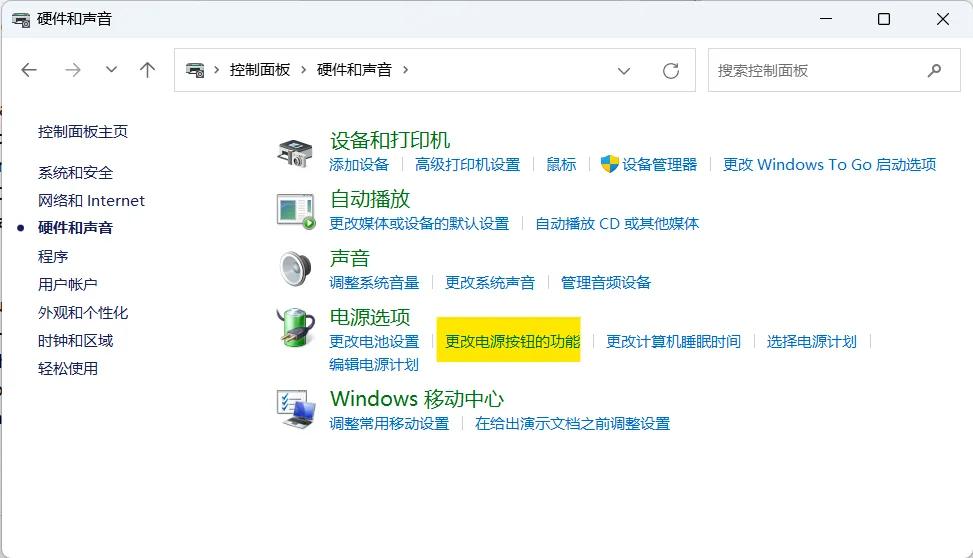Click 自动播放 CD 或其他媒体 link
This screenshot has height=558, width=973.
click(x=617, y=223)
